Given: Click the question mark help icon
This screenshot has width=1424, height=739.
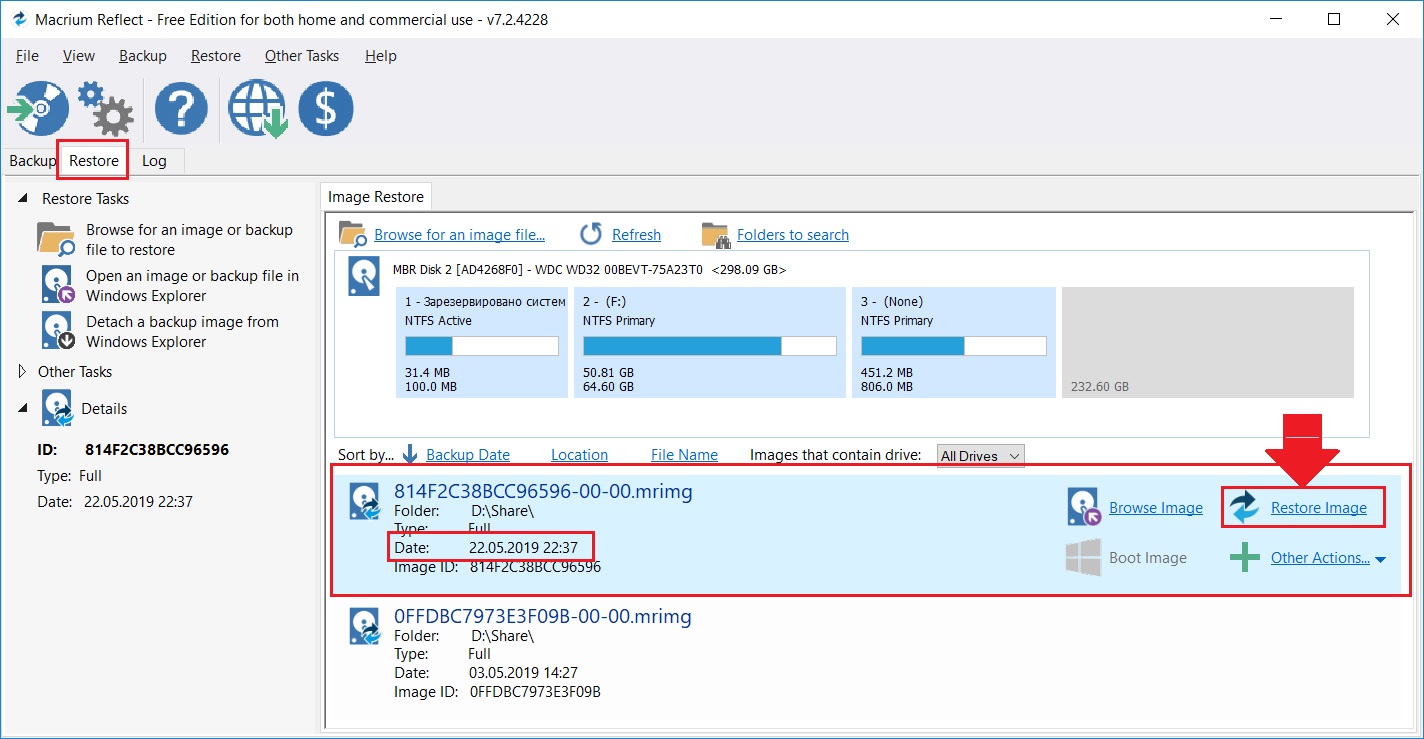Looking at the screenshot, I should [x=181, y=108].
